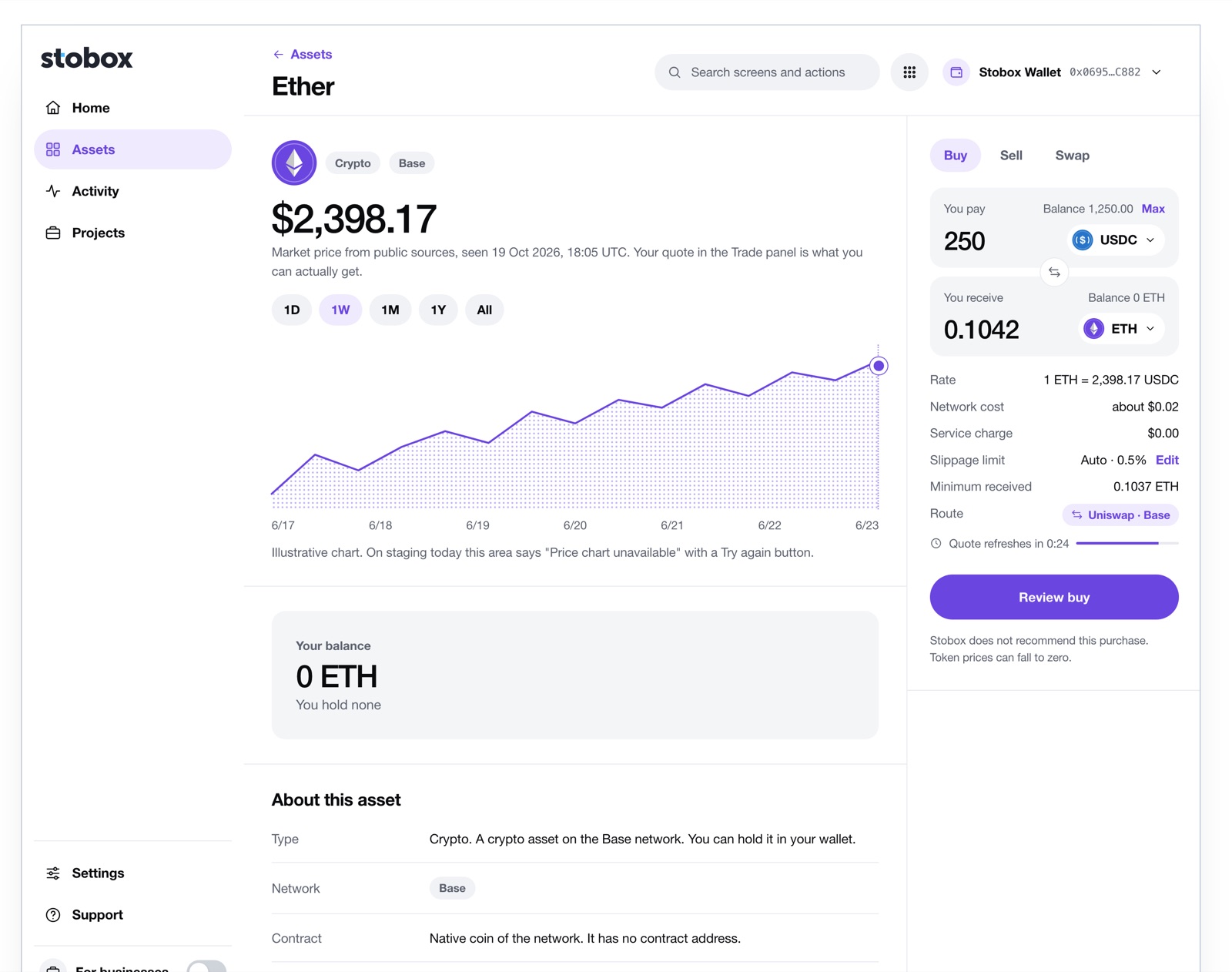
Task: Expand the wallet account chevron
Action: [x=1157, y=72]
